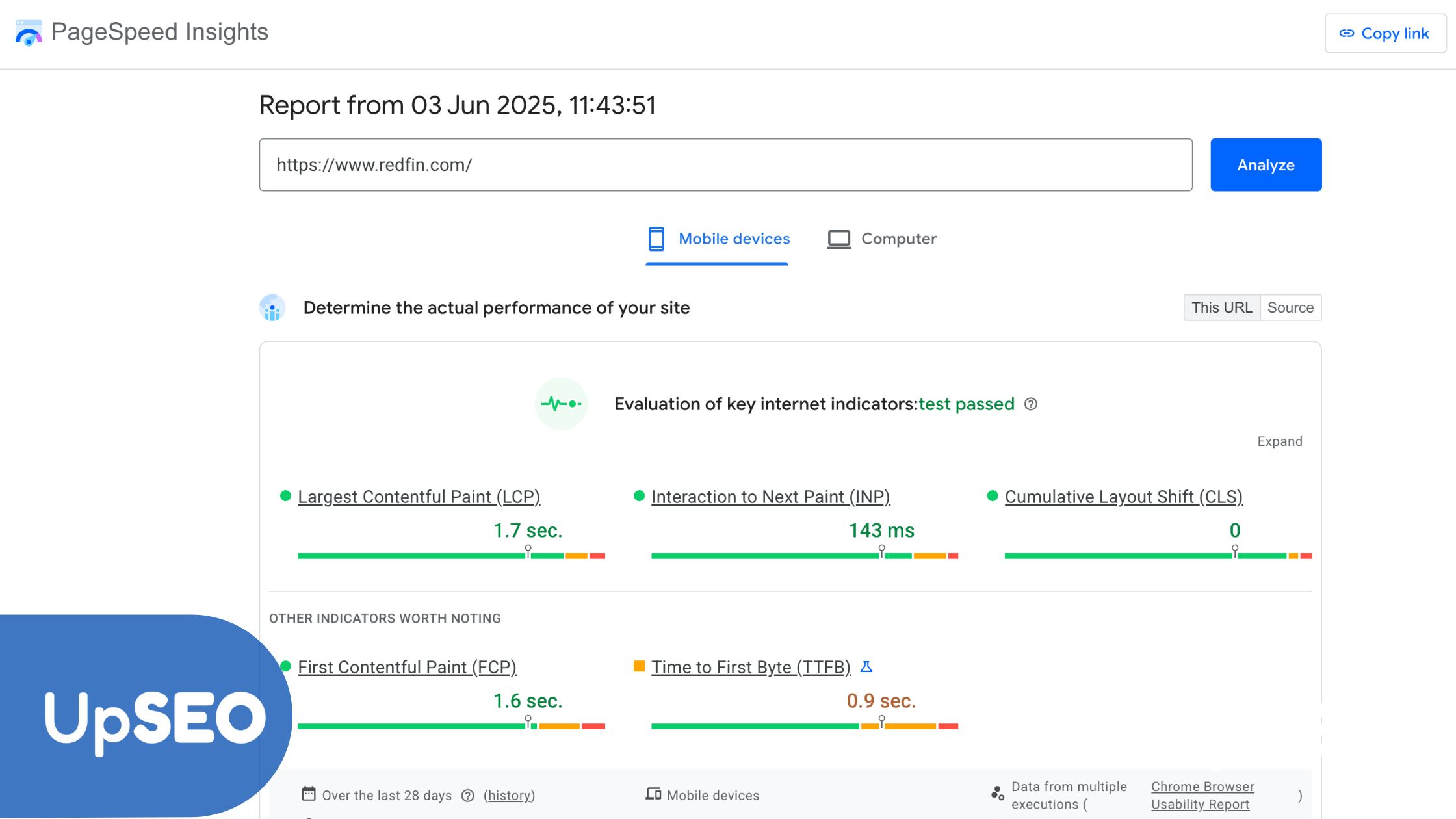Open Chrome Browser Usability Report link
The width and height of the screenshot is (1456, 819).
(1202, 796)
